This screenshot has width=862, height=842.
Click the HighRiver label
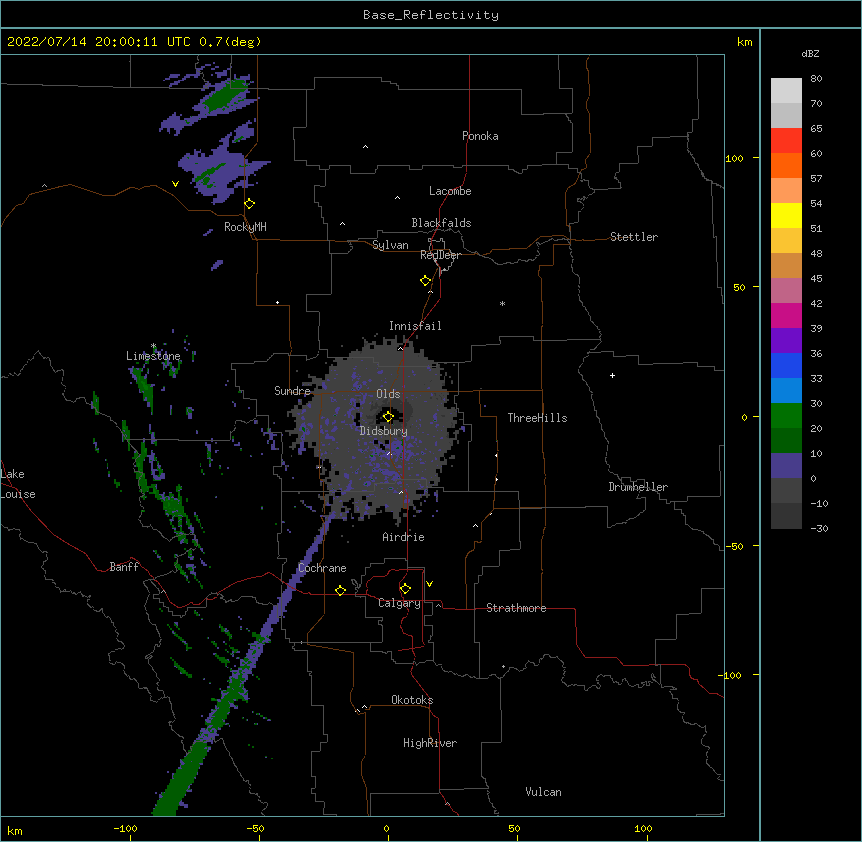pos(430,743)
